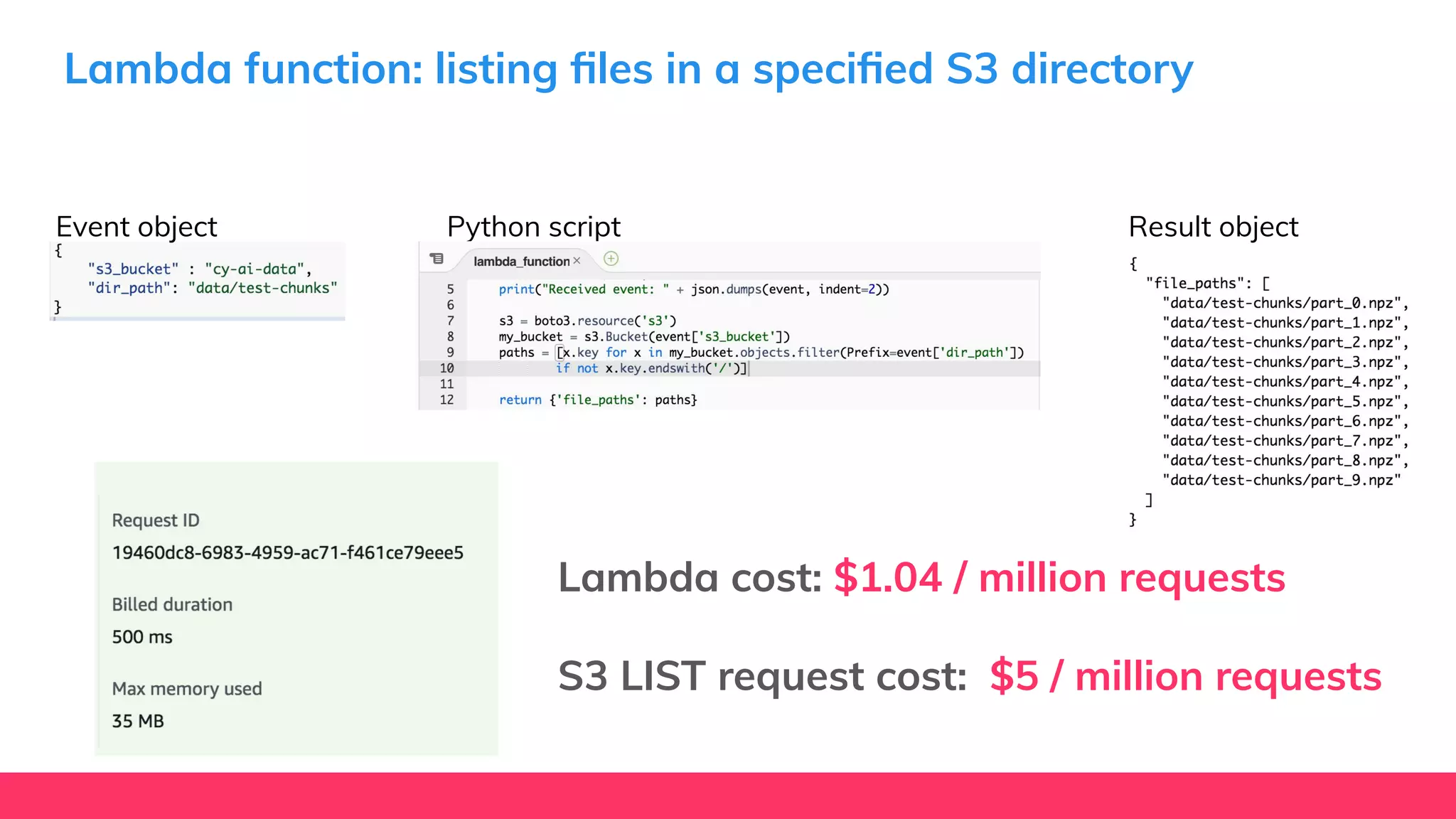Click the s3 = boto3.resource('s3') line
Screen dimensions: 1456x819
point(587,321)
